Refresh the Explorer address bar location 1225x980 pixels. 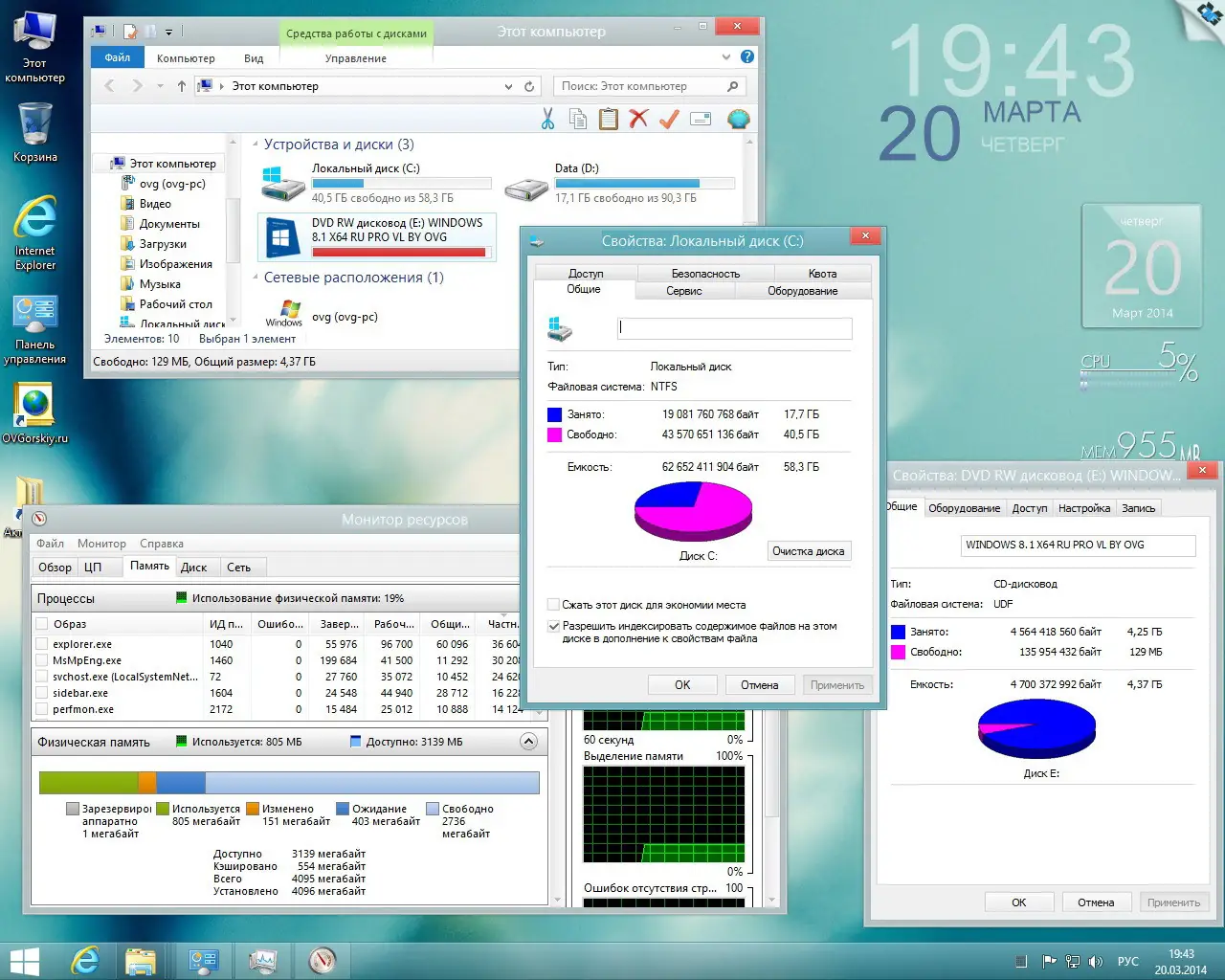click(x=529, y=86)
